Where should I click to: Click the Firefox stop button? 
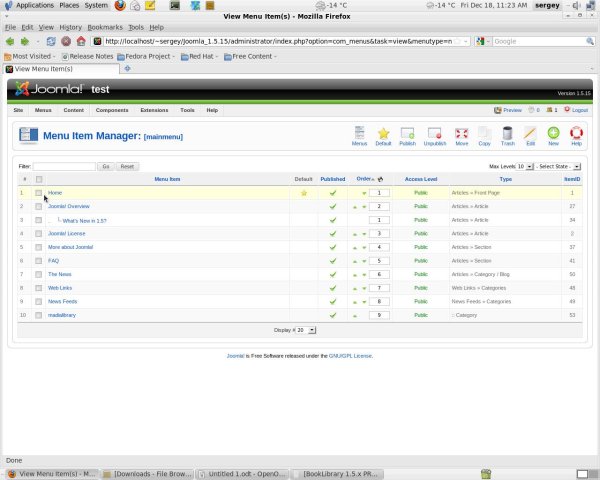[x=66, y=41]
